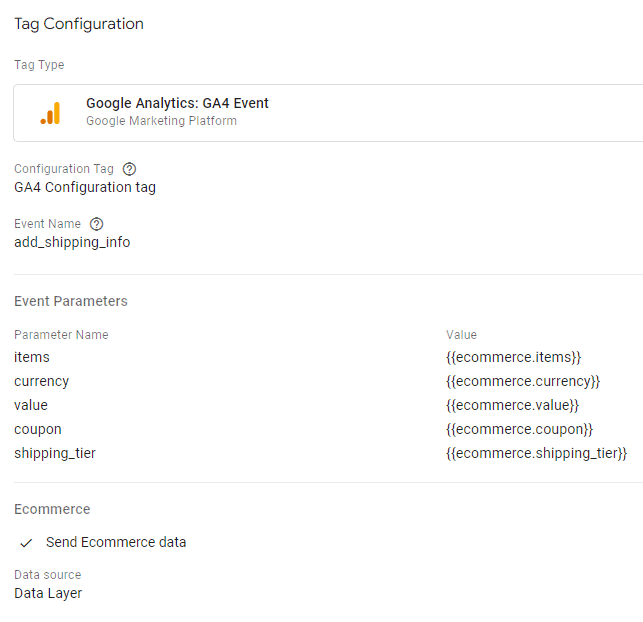This screenshot has height=622, width=643.
Task: Click the {{ecommerce.currency}} value
Action: [523, 381]
